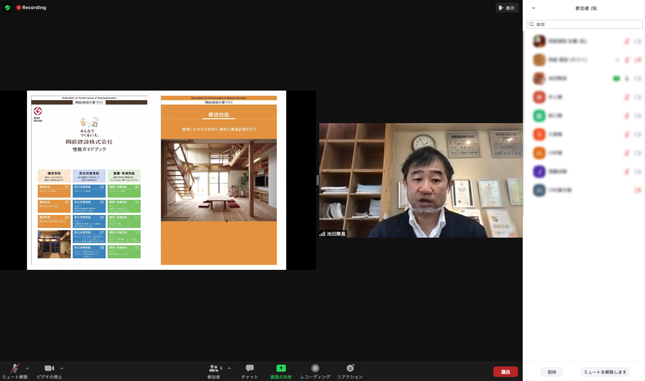The height and width of the screenshot is (381, 645).
Task: Click the purple participant avatar
Action: pyautogui.click(x=539, y=171)
